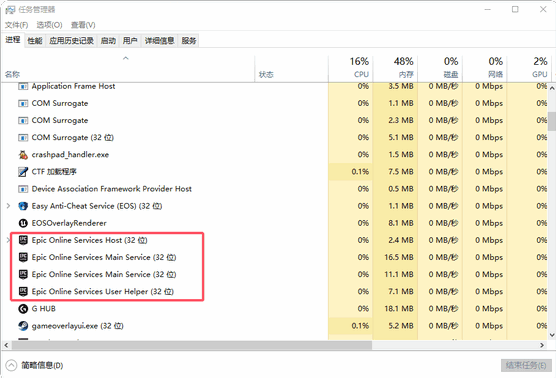Open the 查看(V) menu
556x378 pixels.
pyautogui.click(x=83, y=25)
